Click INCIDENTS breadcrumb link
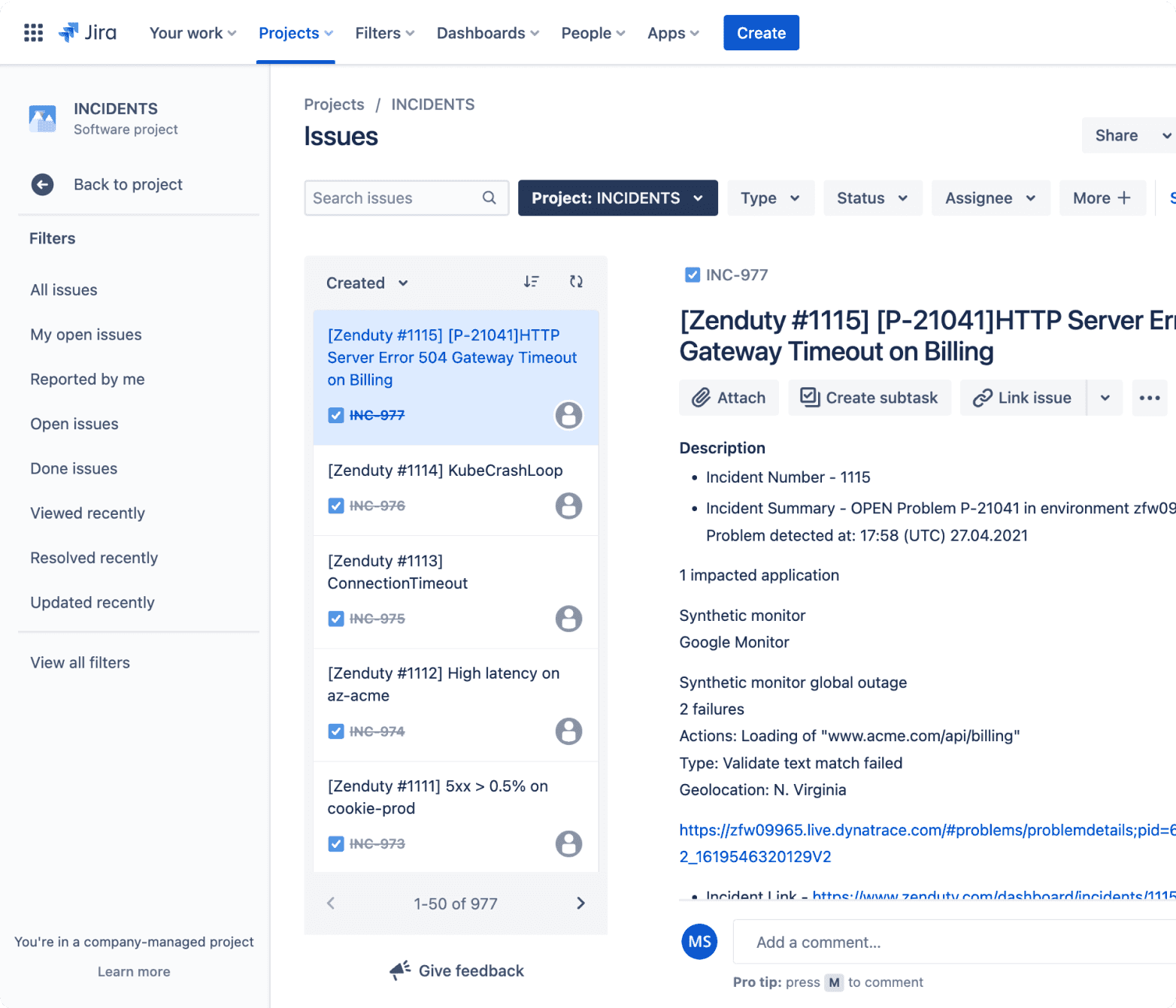The image size is (1176, 1008). (x=433, y=104)
